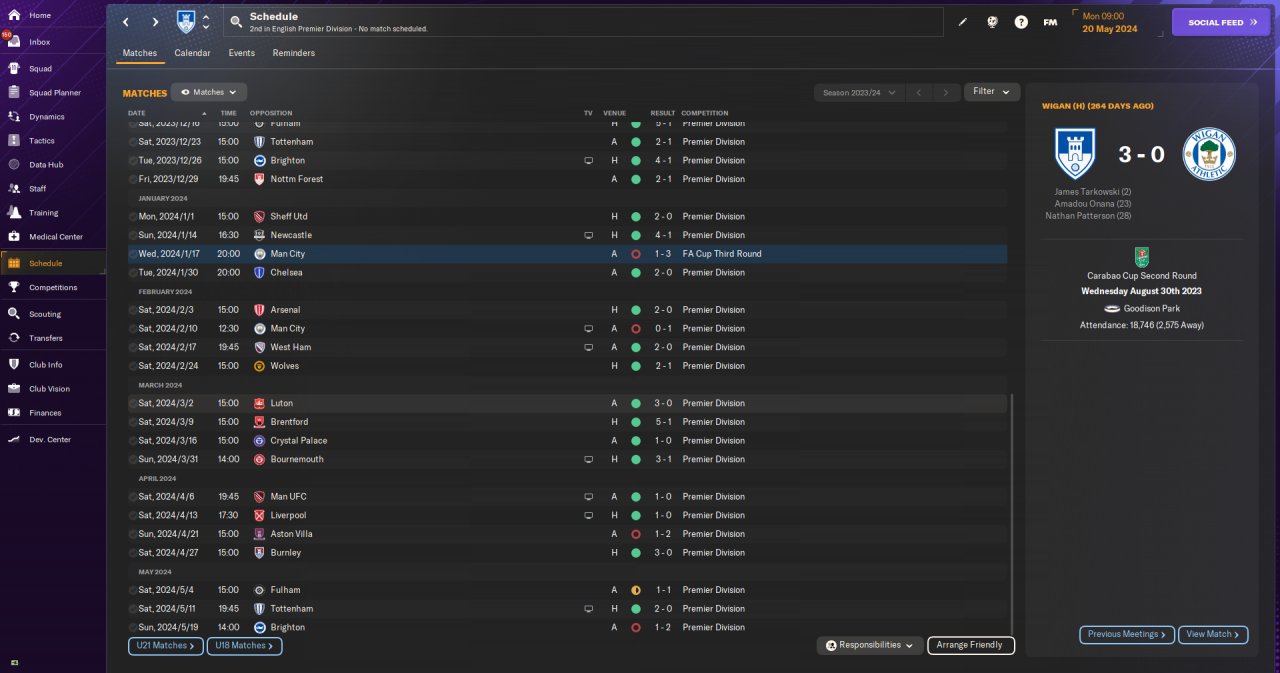The height and width of the screenshot is (673, 1280).
Task: Select the Luton match row
Action: point(567,403)
